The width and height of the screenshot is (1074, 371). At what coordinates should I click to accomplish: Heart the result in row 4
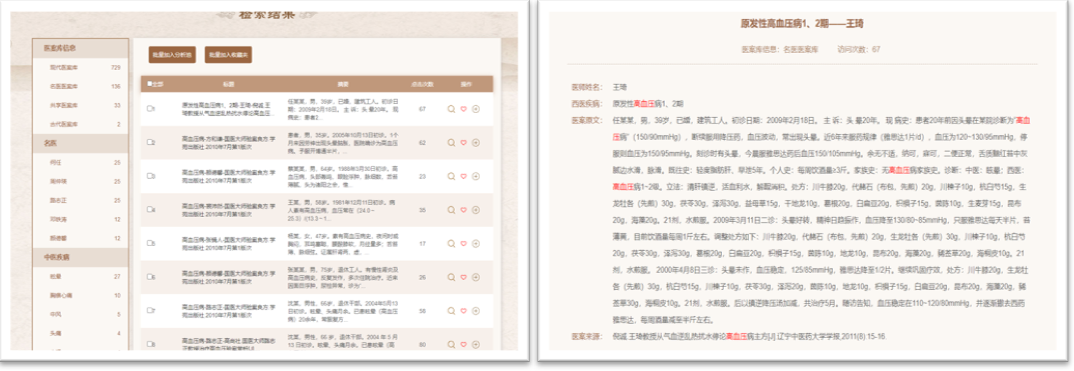[464, 209]
